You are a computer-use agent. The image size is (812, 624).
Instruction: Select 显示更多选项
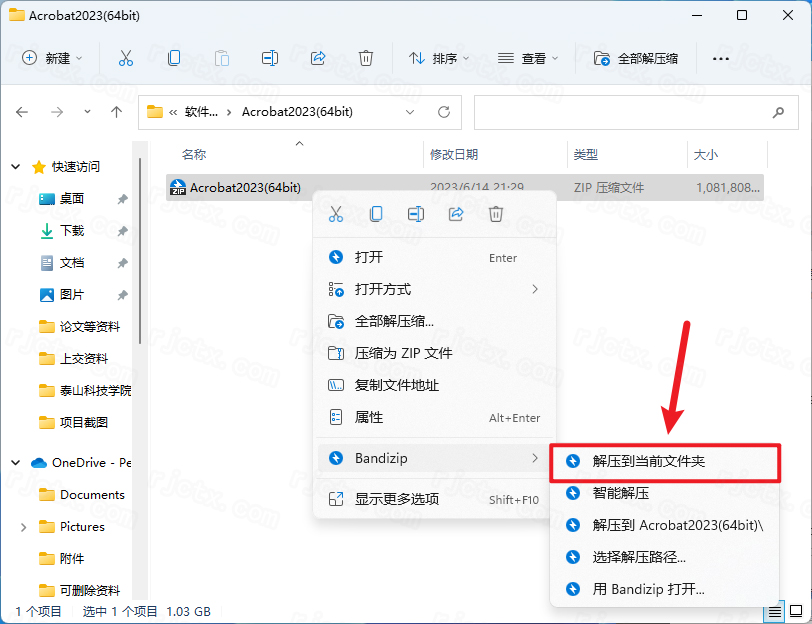434,499
